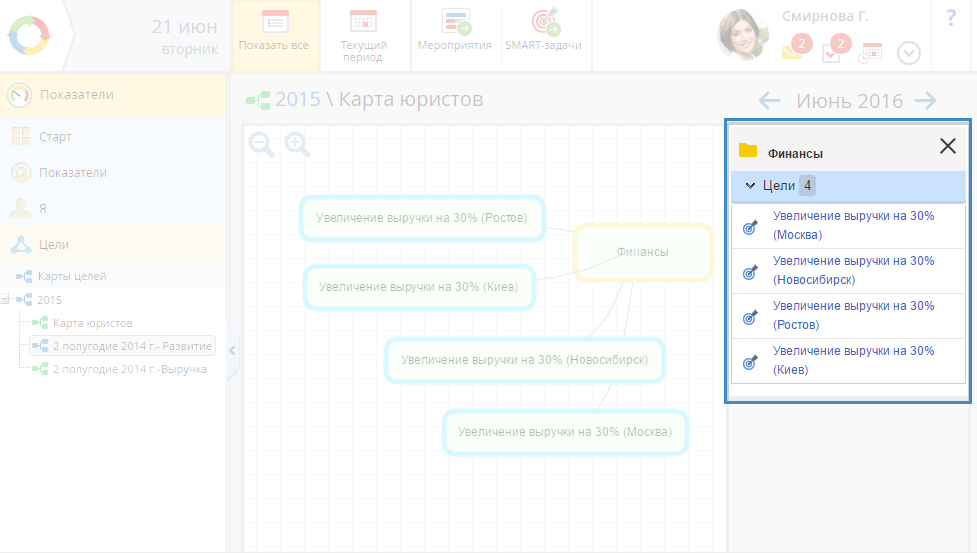Go to previous month arrow
The height and width of the screenshot is (553, 977).
tap(769, 100)
